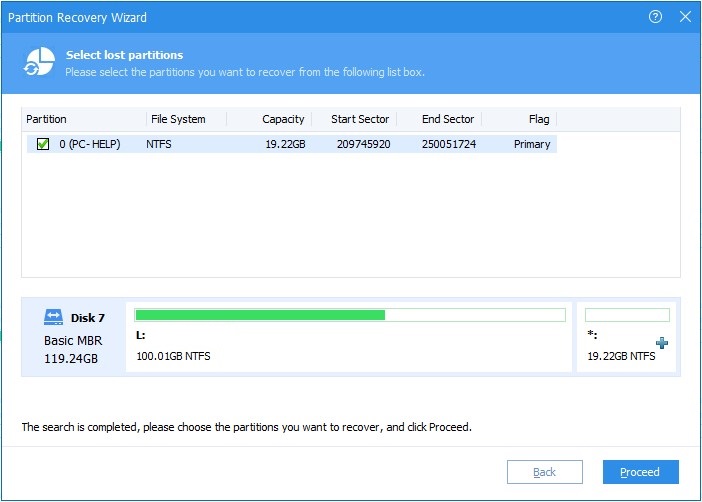The height and width of the screenshot is (502, 702).
Task: Sort by the Flag column header
Action: pyautogui.click(x=539, y=119)
